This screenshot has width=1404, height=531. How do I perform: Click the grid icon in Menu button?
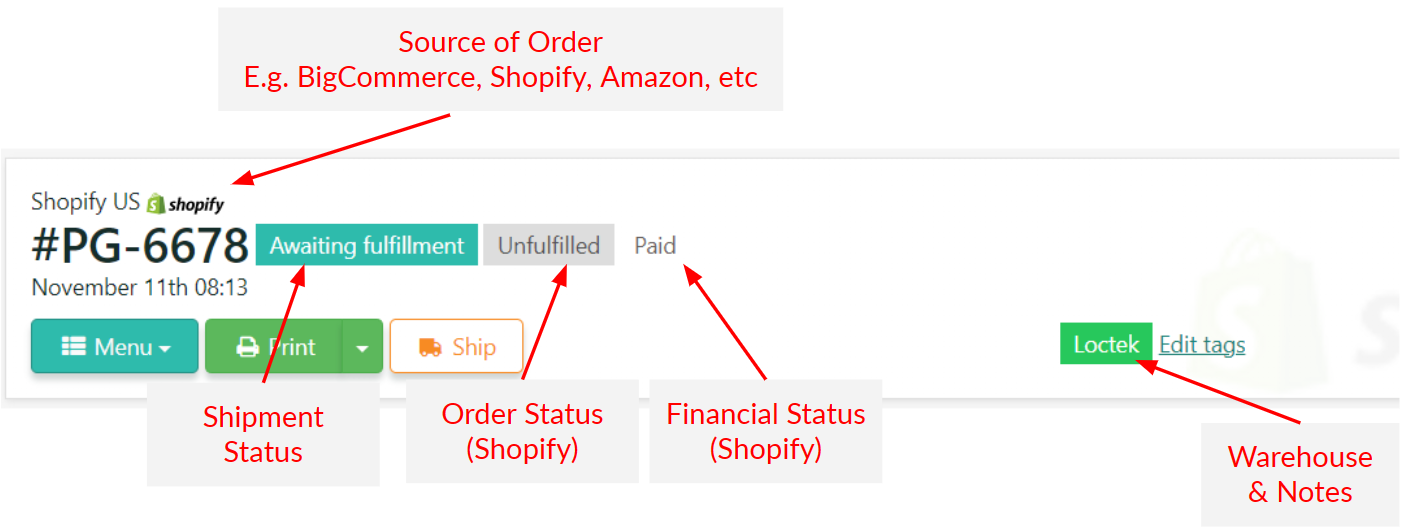pos(73,347)
